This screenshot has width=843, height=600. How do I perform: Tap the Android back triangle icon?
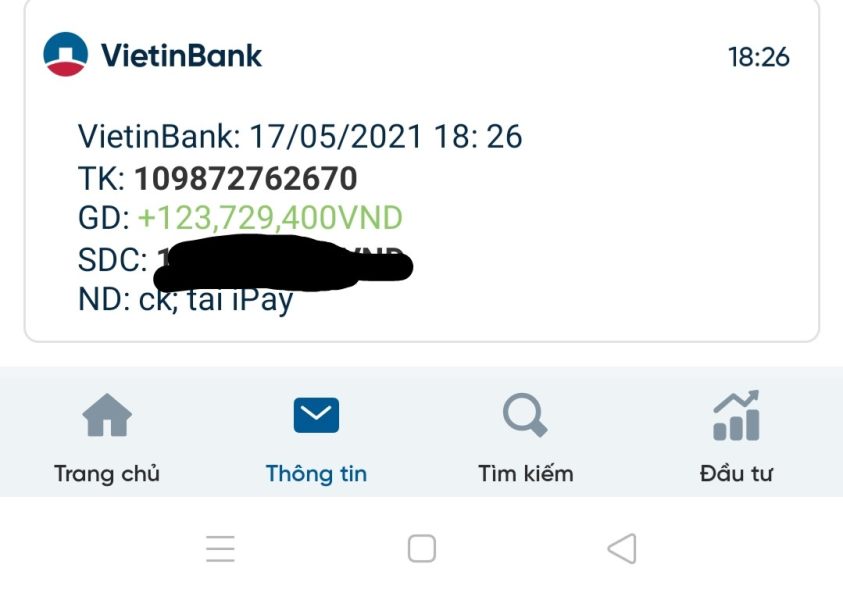tap(622, 548)
